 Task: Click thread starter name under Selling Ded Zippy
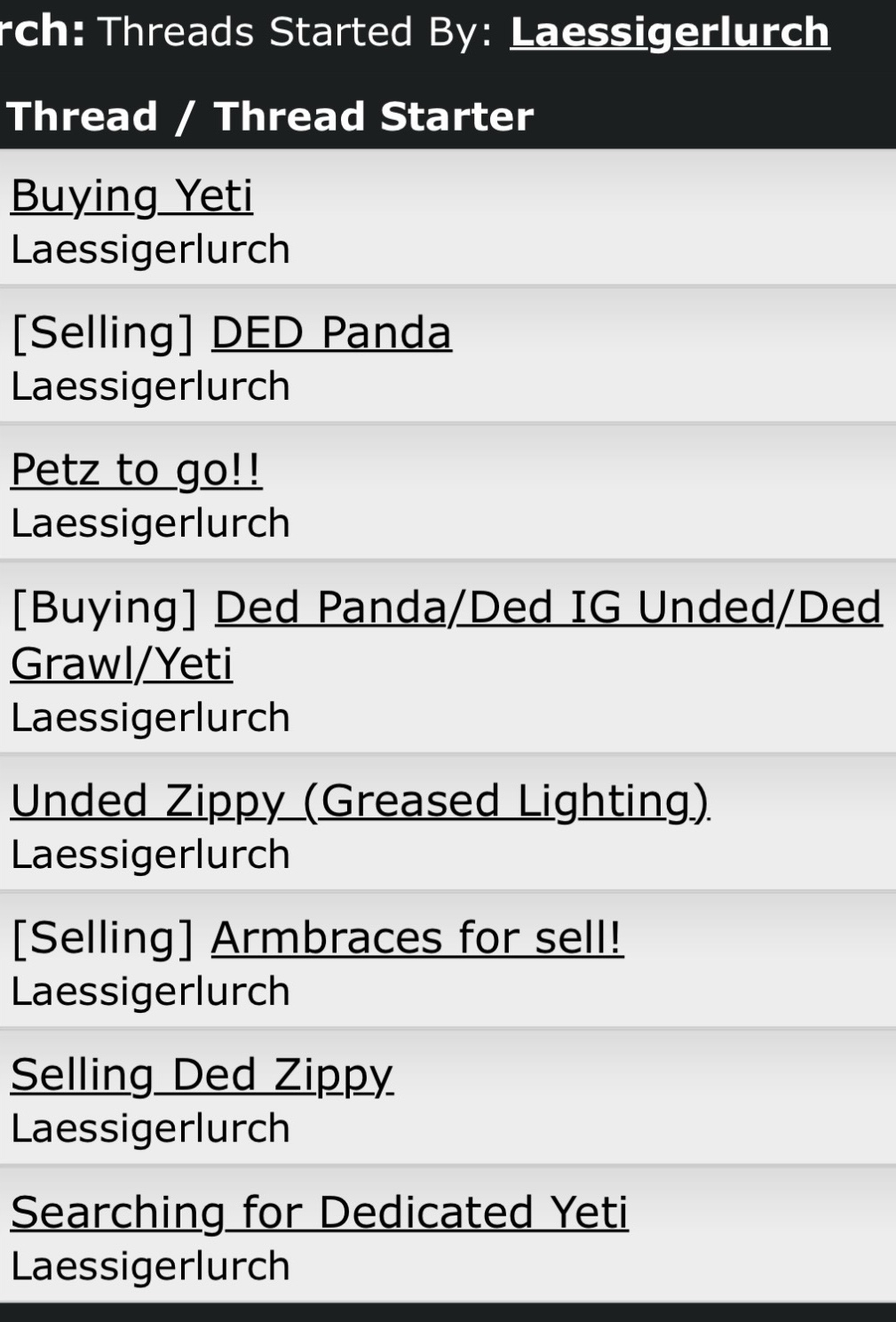pyautogui.click(x=150, y=1128)
